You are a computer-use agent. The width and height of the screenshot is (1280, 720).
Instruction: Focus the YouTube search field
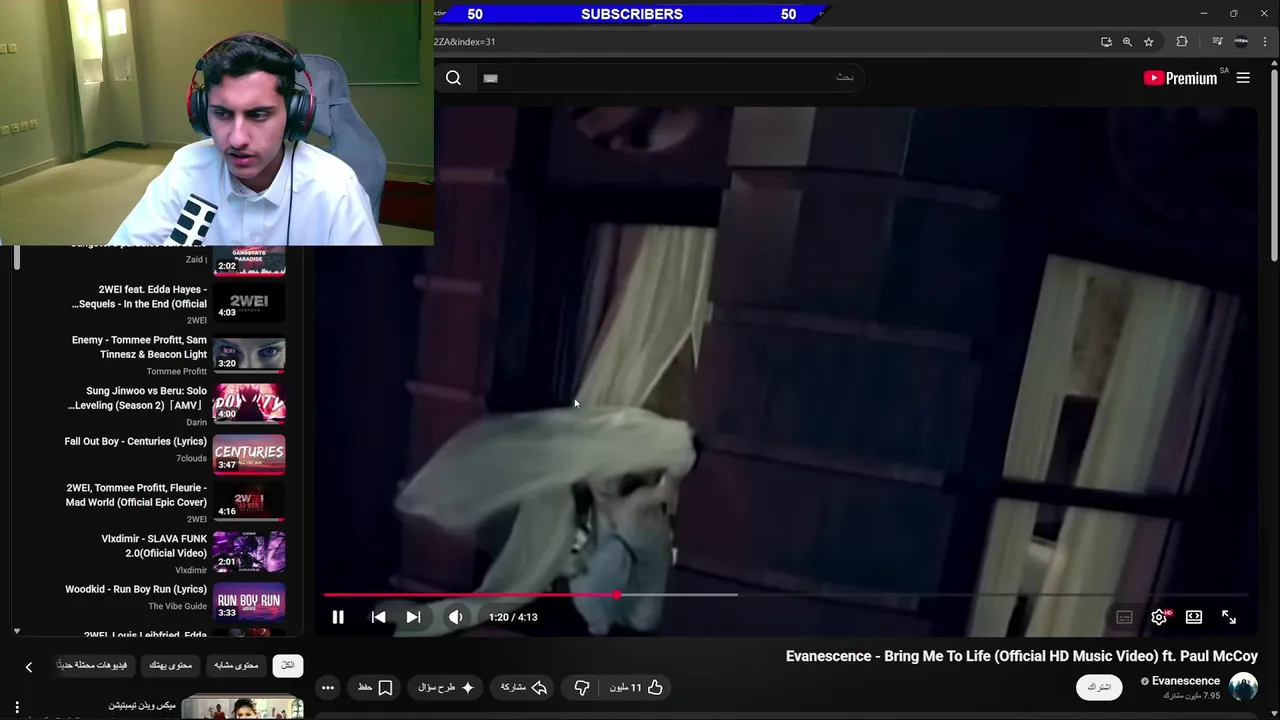(x=670, y=78)
